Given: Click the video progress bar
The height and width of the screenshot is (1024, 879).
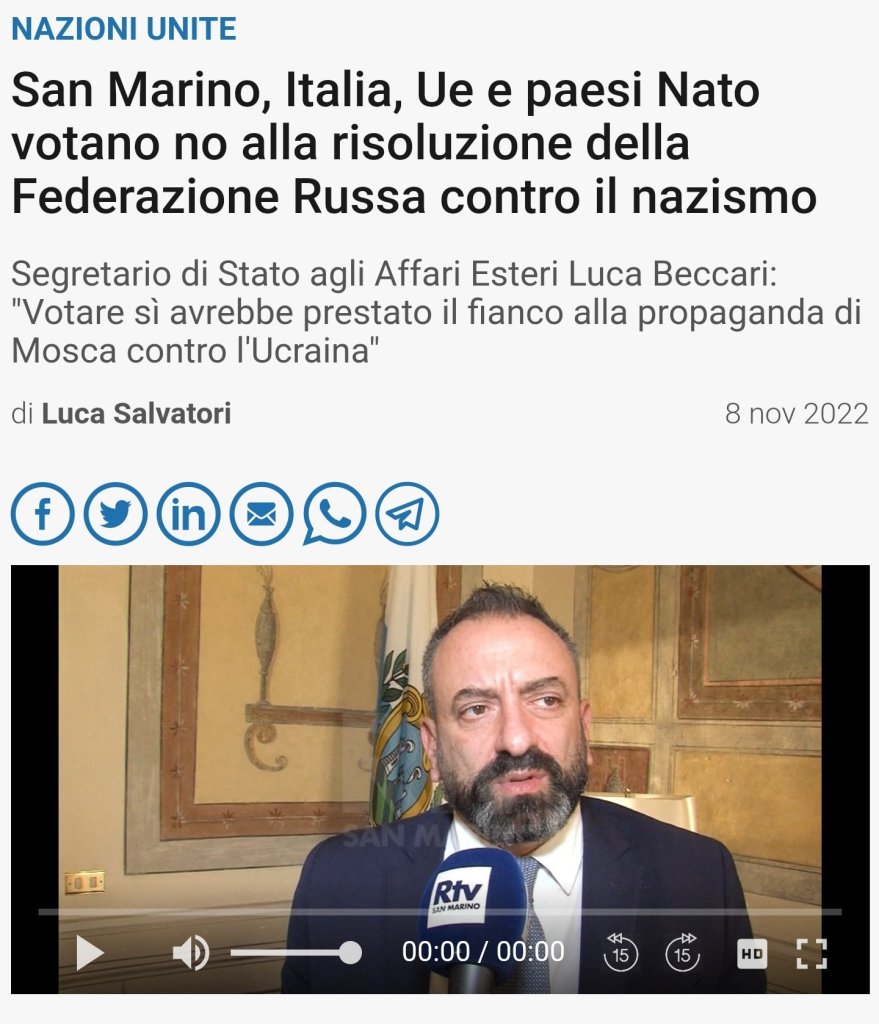Looking at the screenshot, I should point(440,912).
